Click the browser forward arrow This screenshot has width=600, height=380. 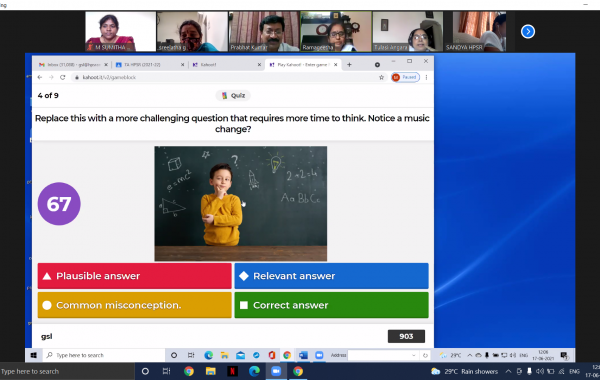(x=51, y=77)
